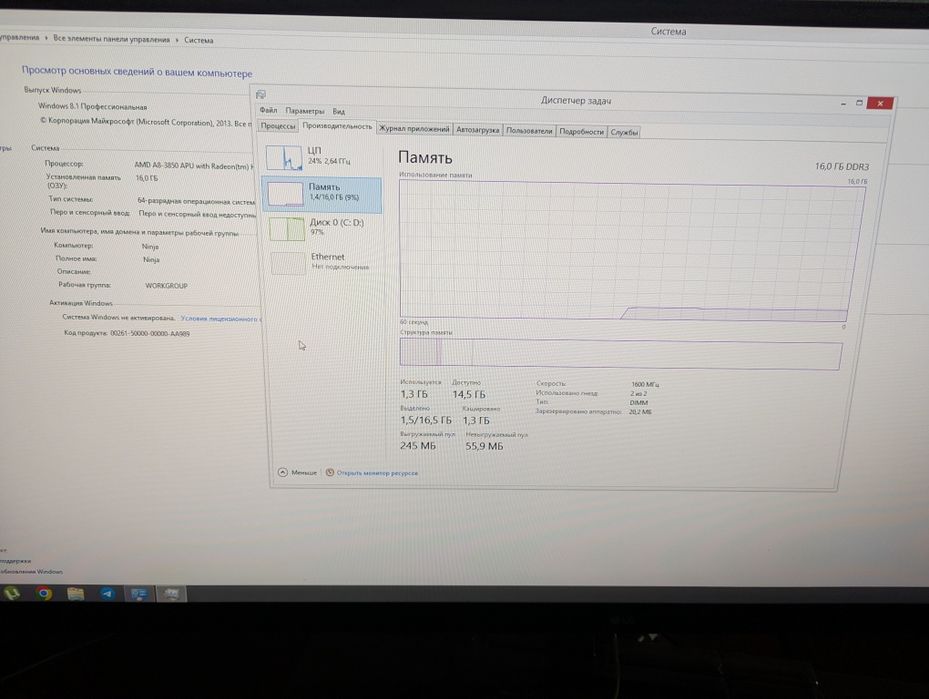Click the Просмотр основных сведений heading
Image resolution: width=929 pixels, height=699 pixels.
tap(137, 72)
